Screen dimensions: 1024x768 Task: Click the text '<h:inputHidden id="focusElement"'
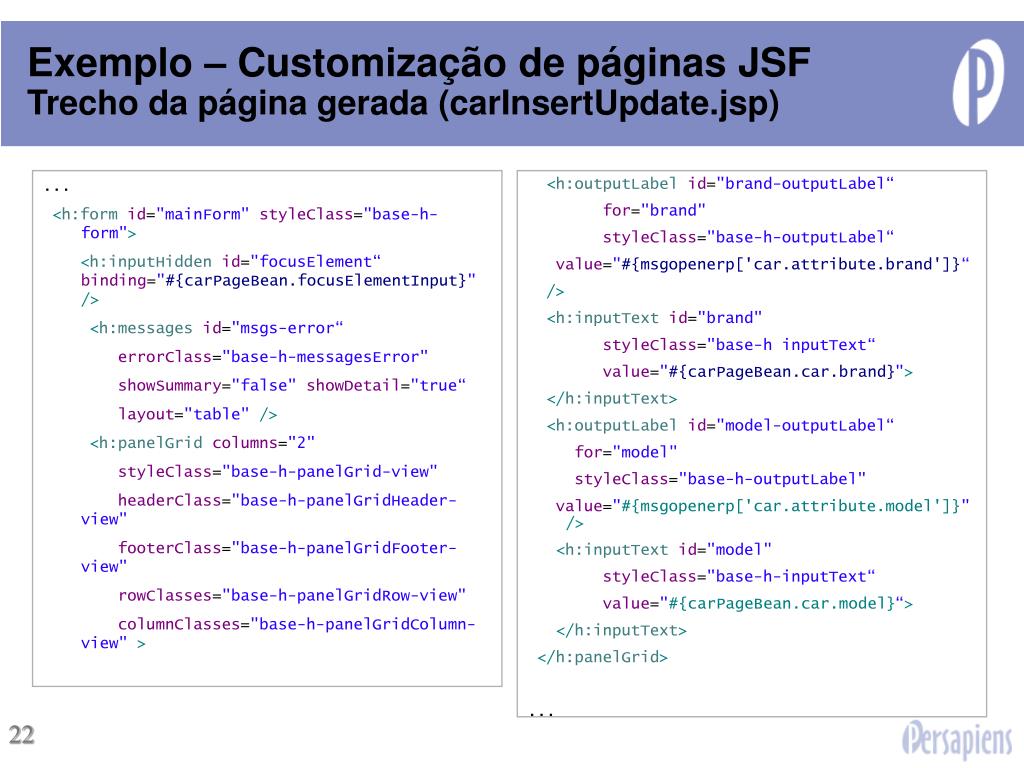(x=231, y=262)
